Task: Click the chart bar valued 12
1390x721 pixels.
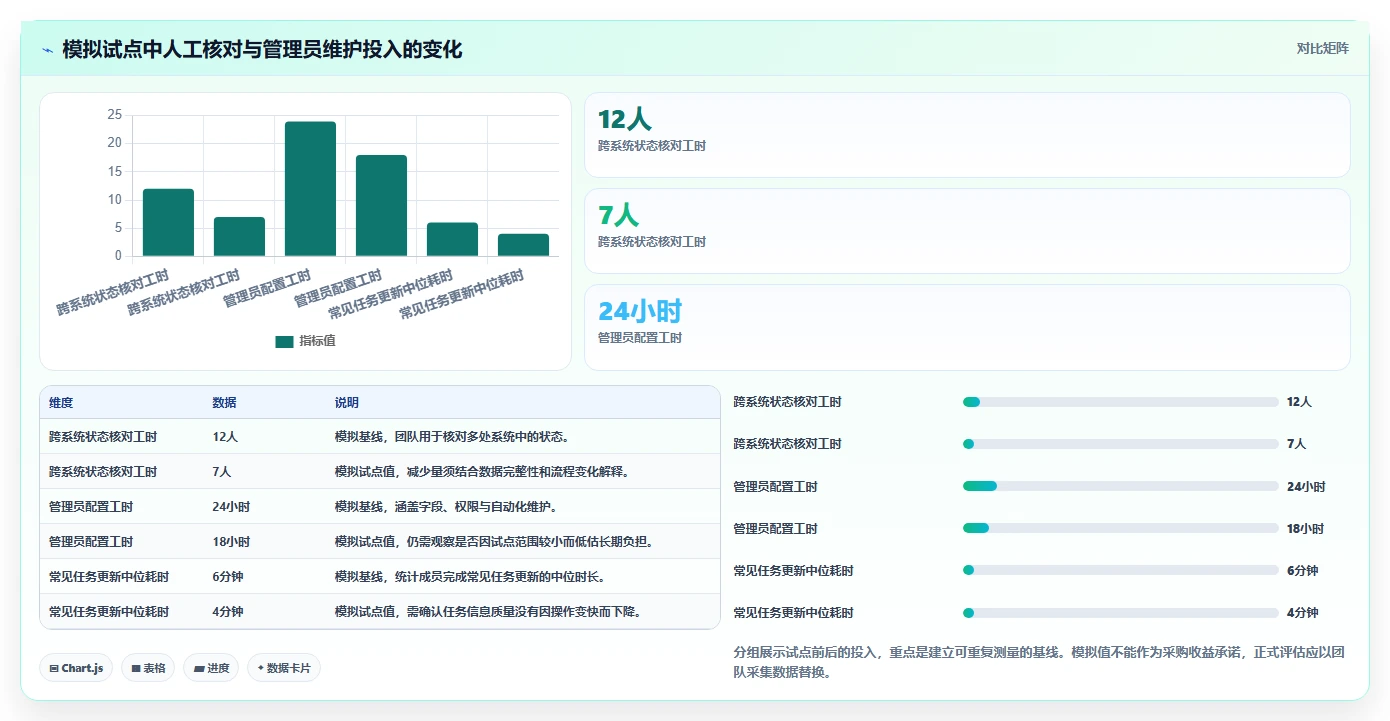Action: [168, 222]
